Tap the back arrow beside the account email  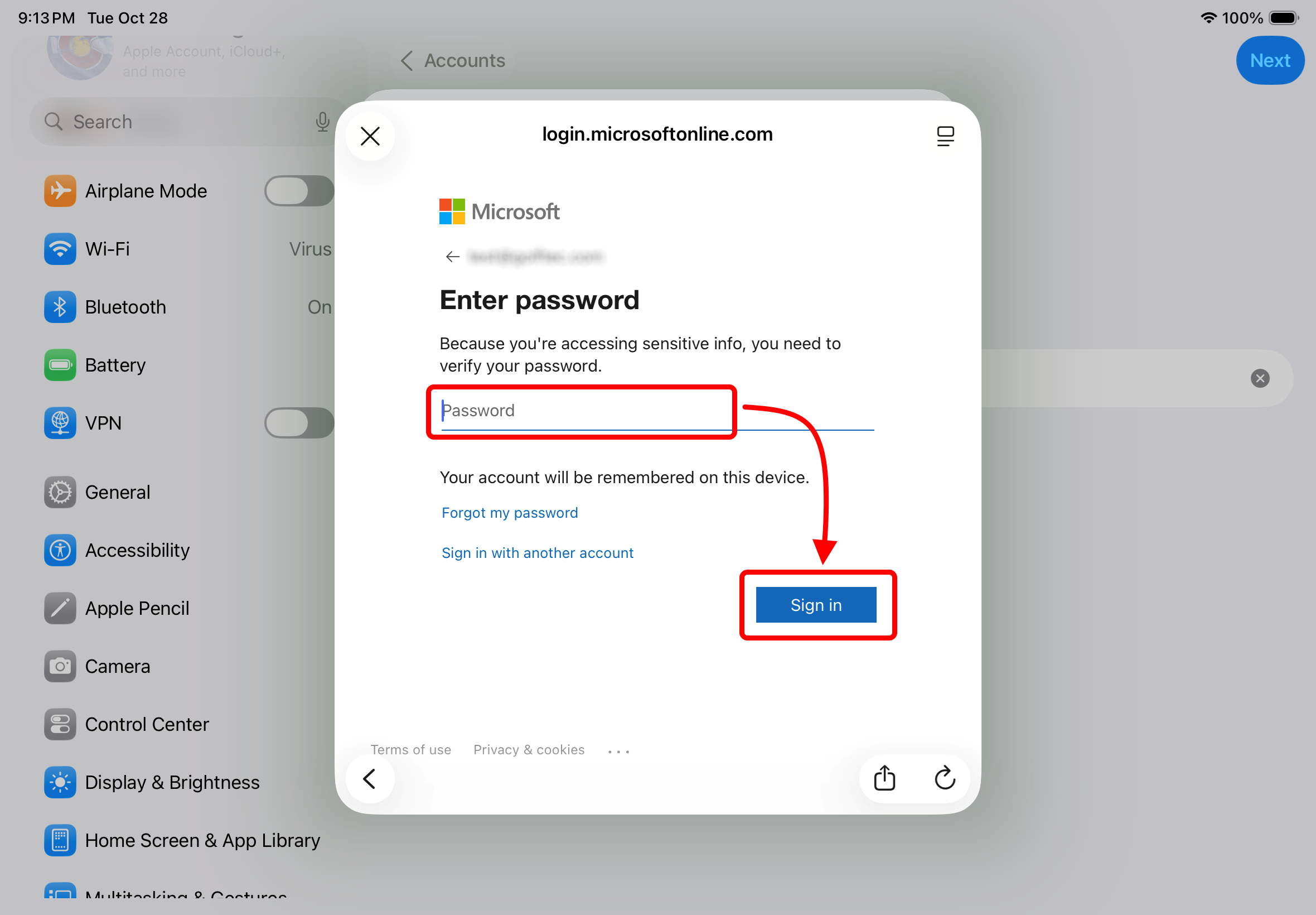click(453, 256)
